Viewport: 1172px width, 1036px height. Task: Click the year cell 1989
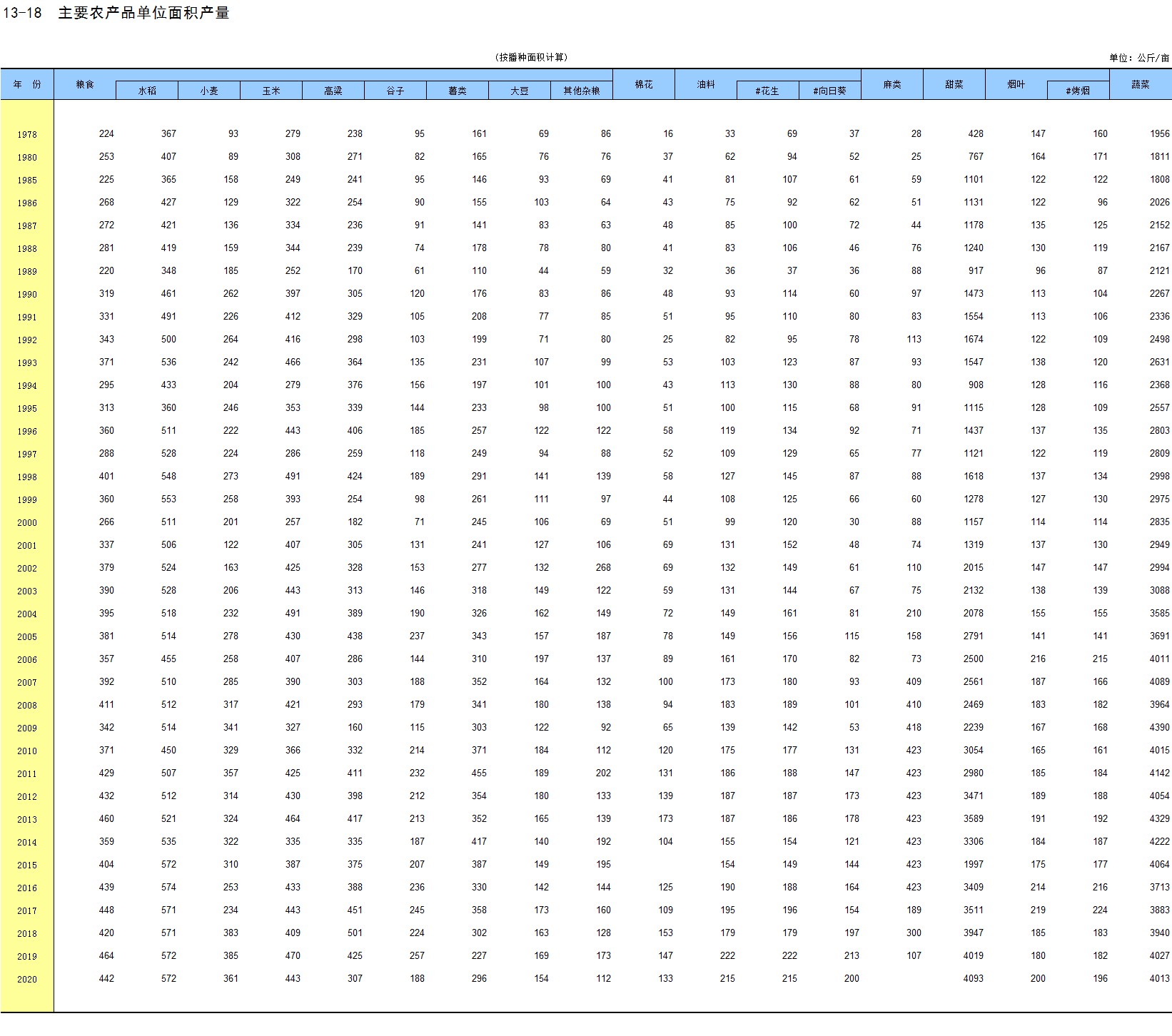[x=27, y=271]
